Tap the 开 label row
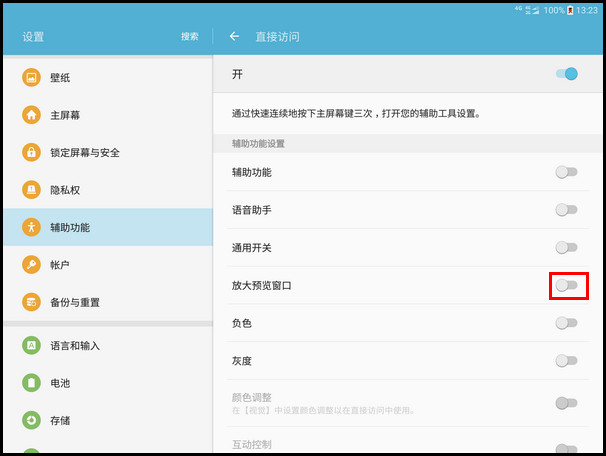The image size is (606, 456). point(408,74)
